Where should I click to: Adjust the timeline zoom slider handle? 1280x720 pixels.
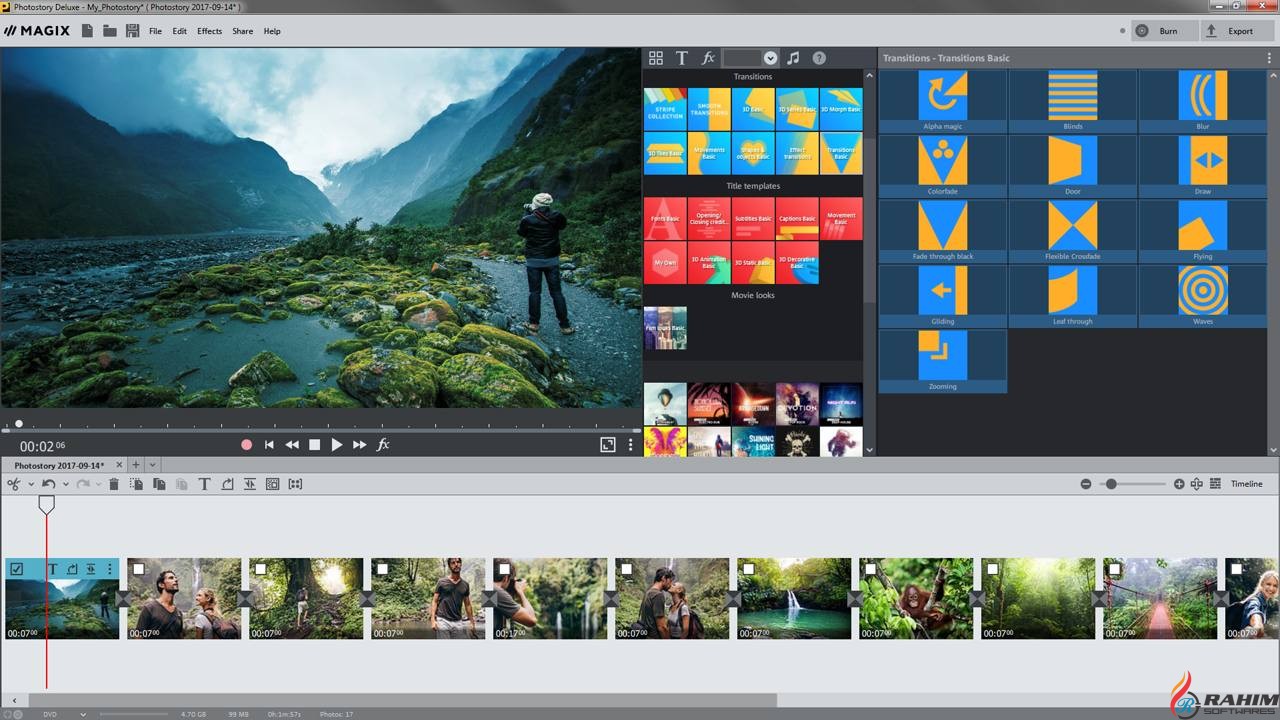tap(1110, 484)
